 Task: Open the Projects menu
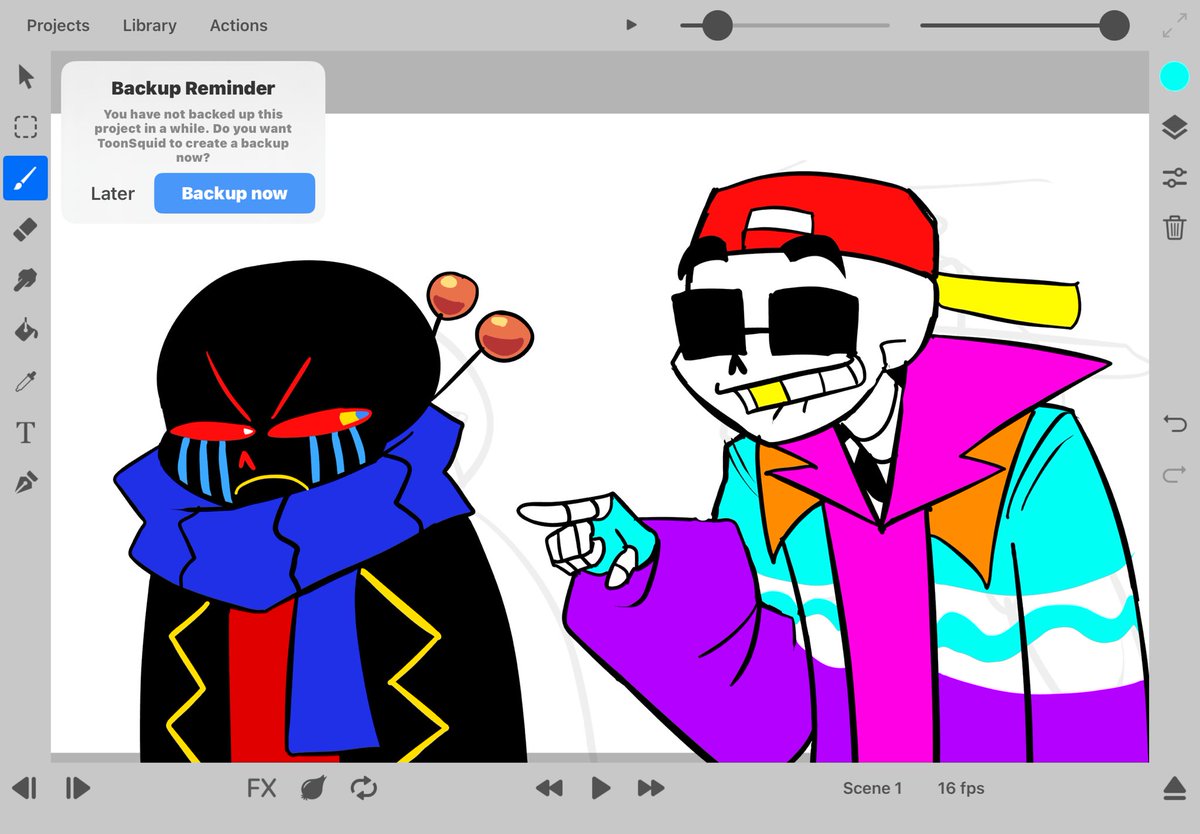[58, 26]
